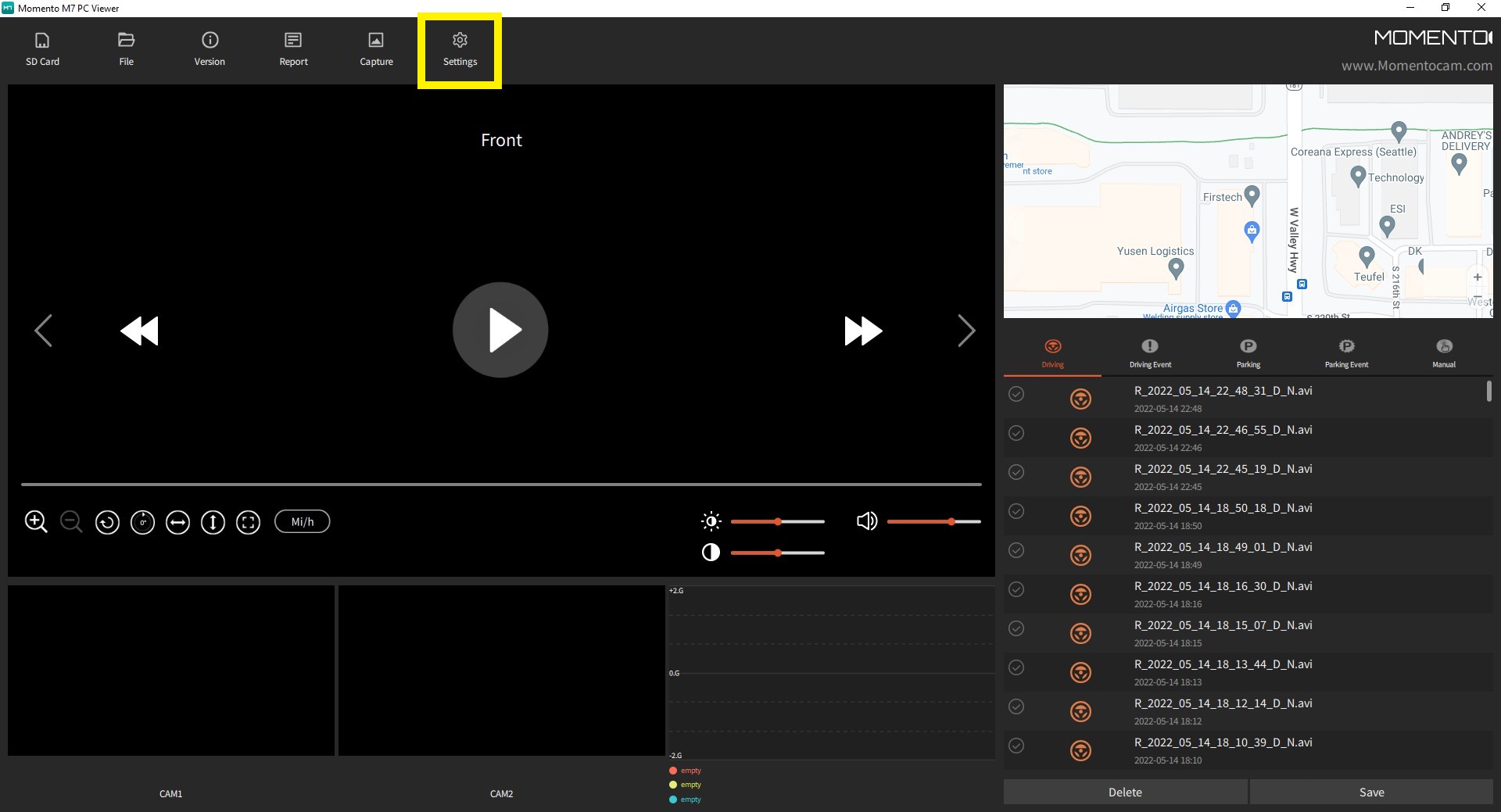Zoom in on the video
The width and height of the screenshot is (1501, 812).
pyautogui.click(x=36, y=521)
